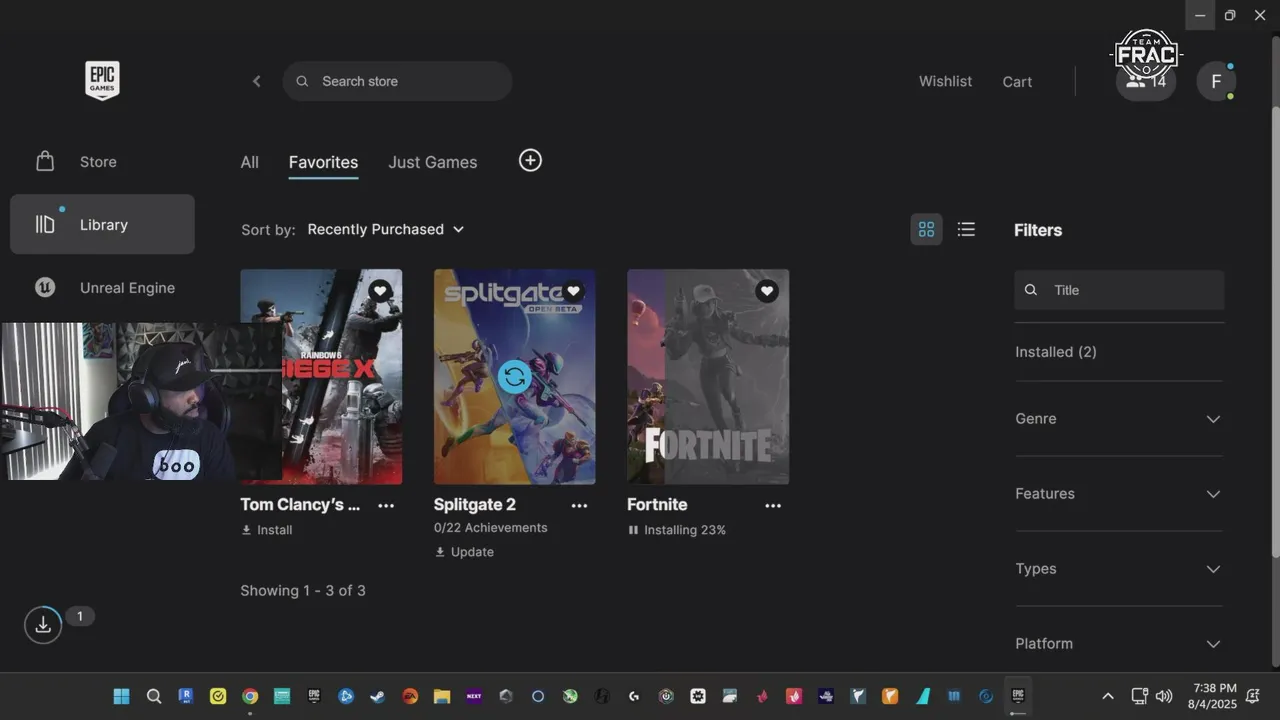Expand the Features filter

click(x=1119, y=494)
